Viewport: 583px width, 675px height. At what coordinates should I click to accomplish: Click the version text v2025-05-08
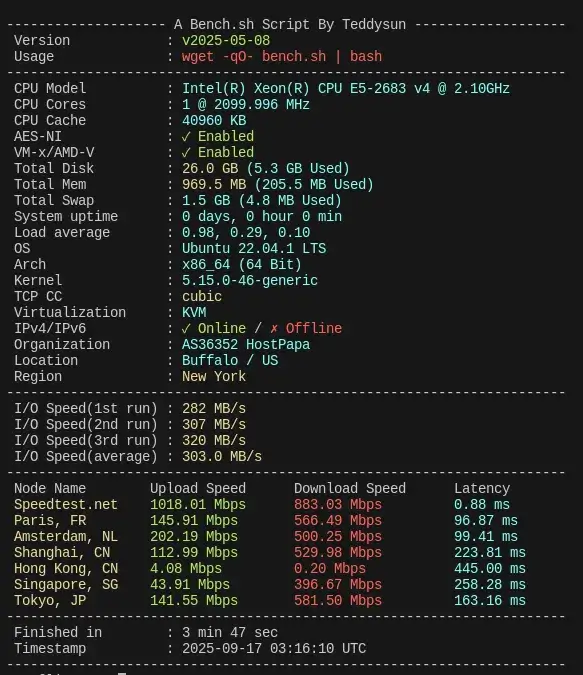pos(226,40)
